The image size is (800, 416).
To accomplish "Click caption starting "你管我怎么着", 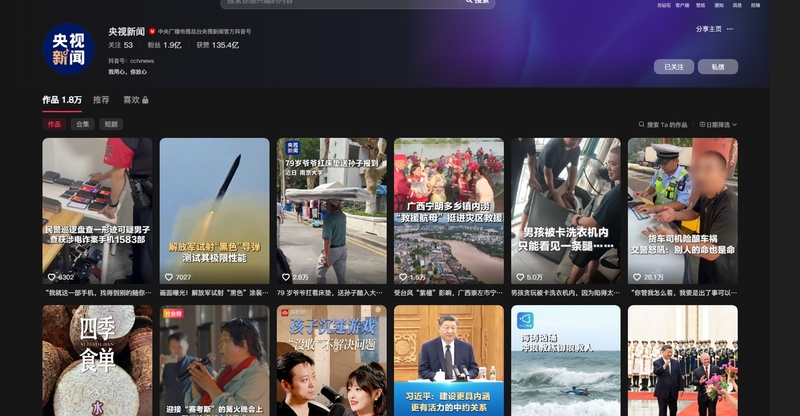I will (x=684, y=293).
